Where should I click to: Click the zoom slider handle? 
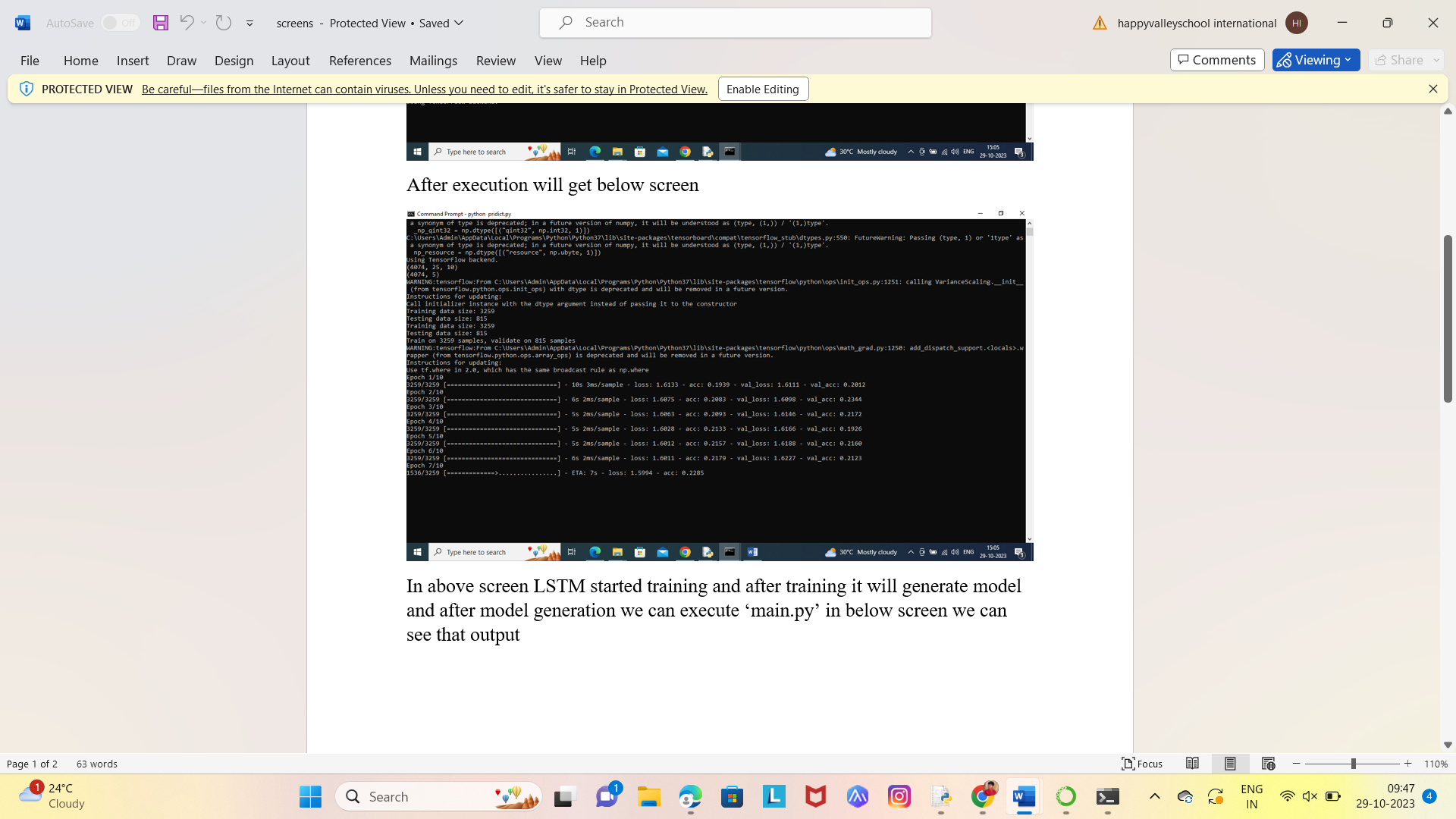[x=1353, y=764]
